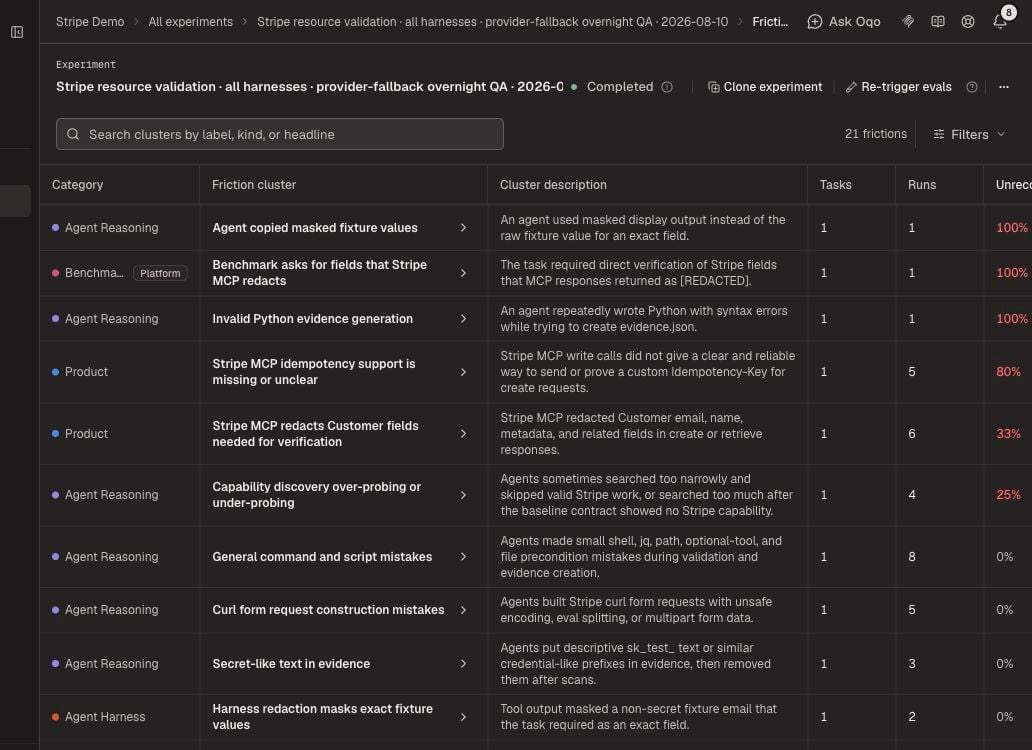Open Curl form request construction mistakes
The image size is (1032, 750).
pos(328,610)
